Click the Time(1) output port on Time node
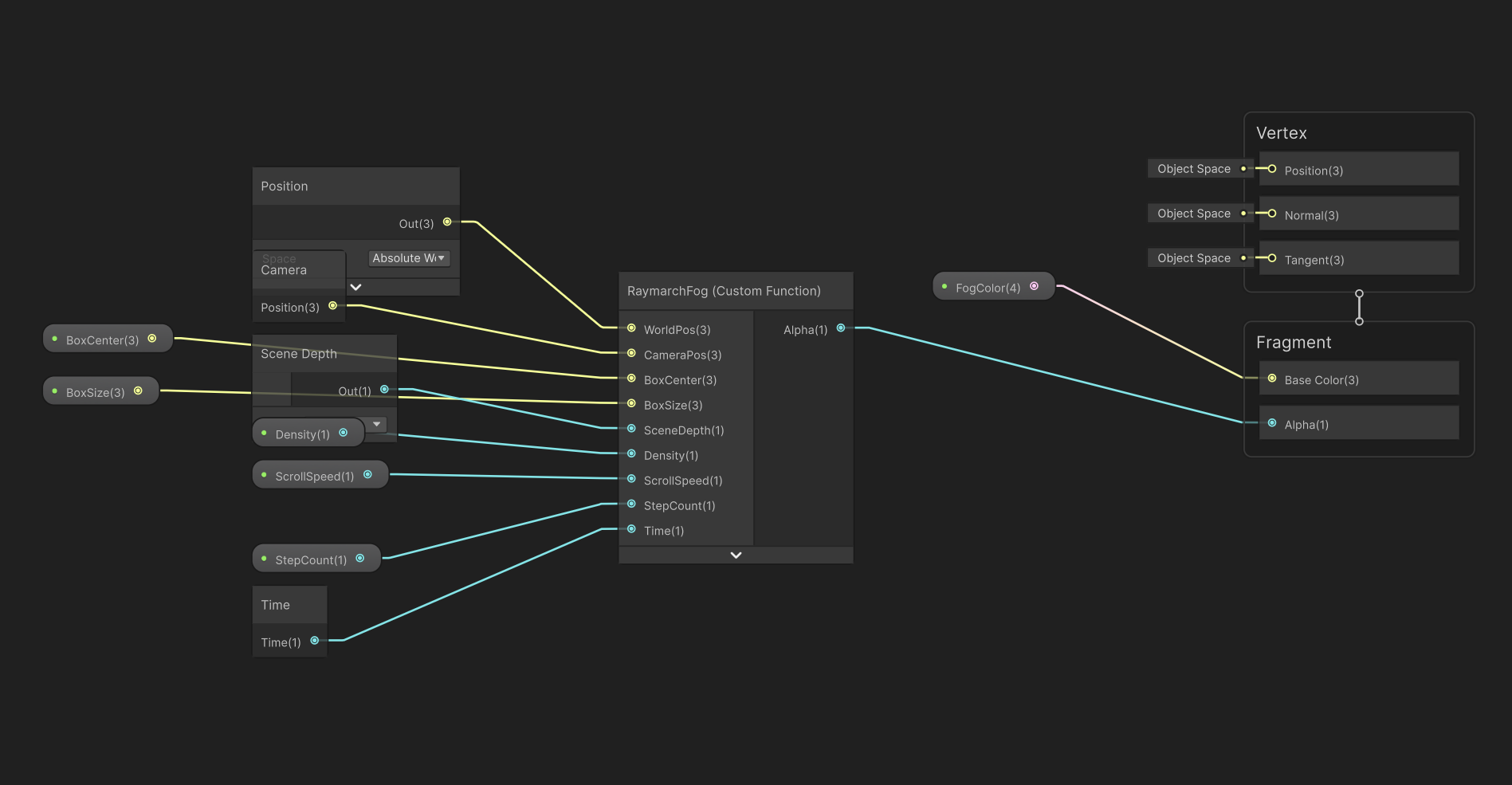The height and width of the screenshot is (785, 1512). (315, 641)
